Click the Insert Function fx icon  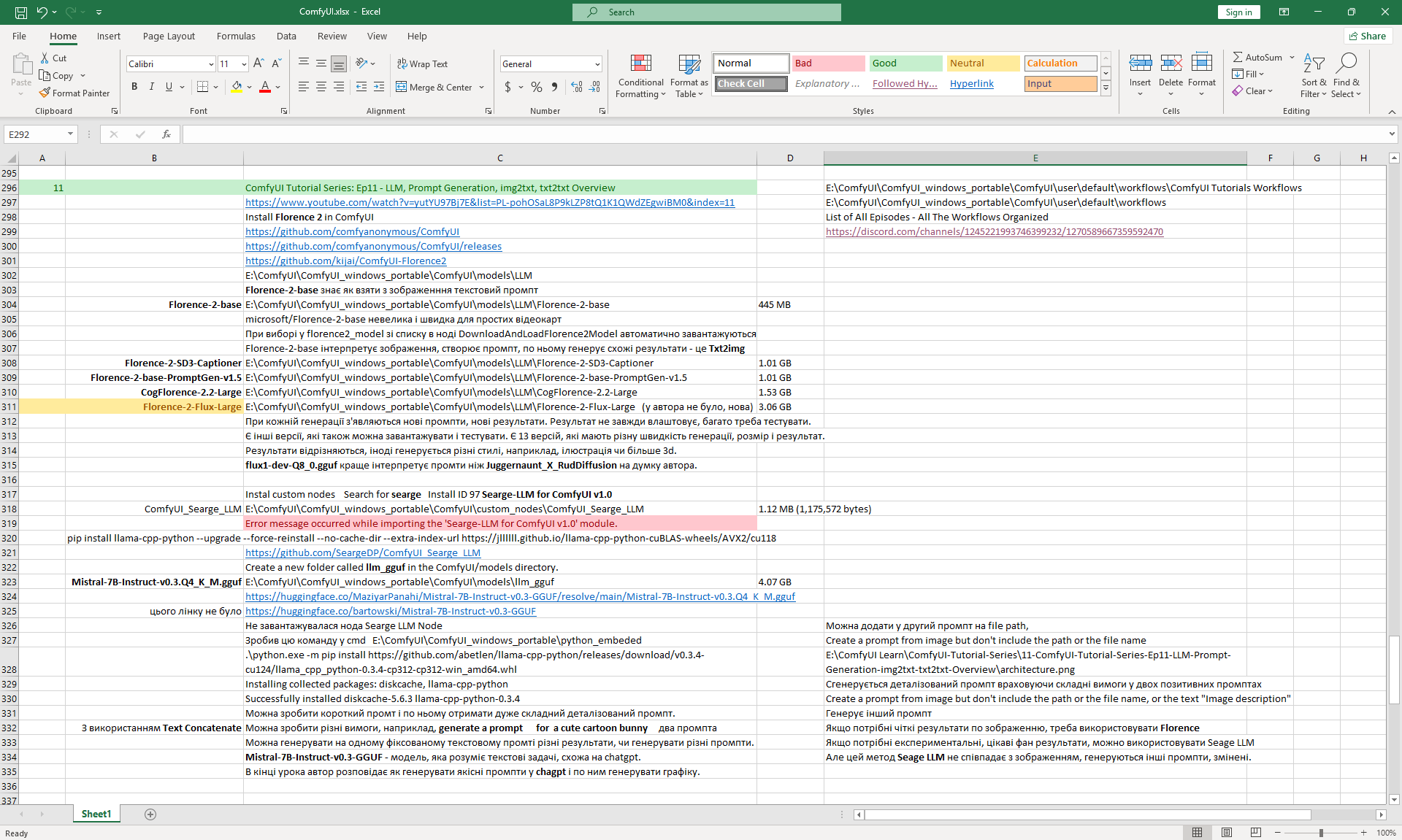pos(166,134)
